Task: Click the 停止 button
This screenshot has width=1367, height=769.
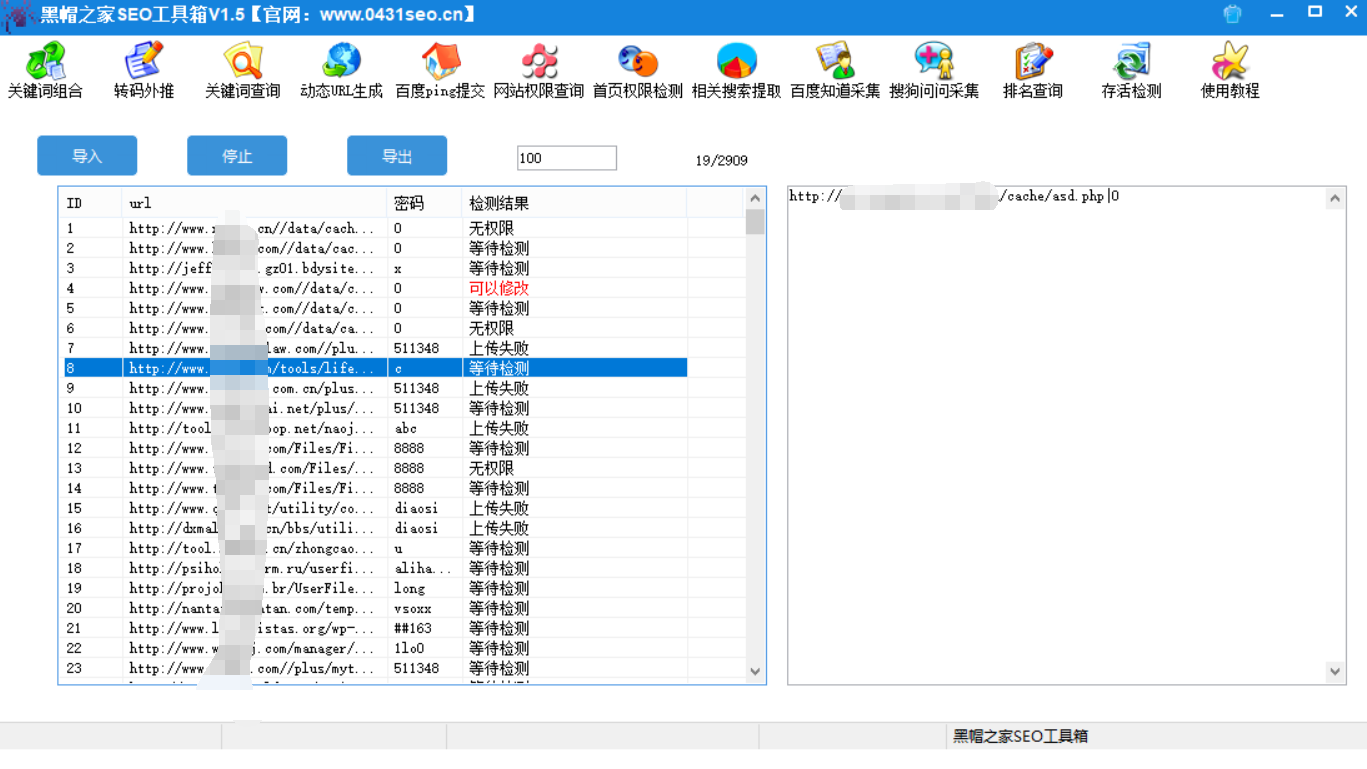Action: (x=237, y=156)
